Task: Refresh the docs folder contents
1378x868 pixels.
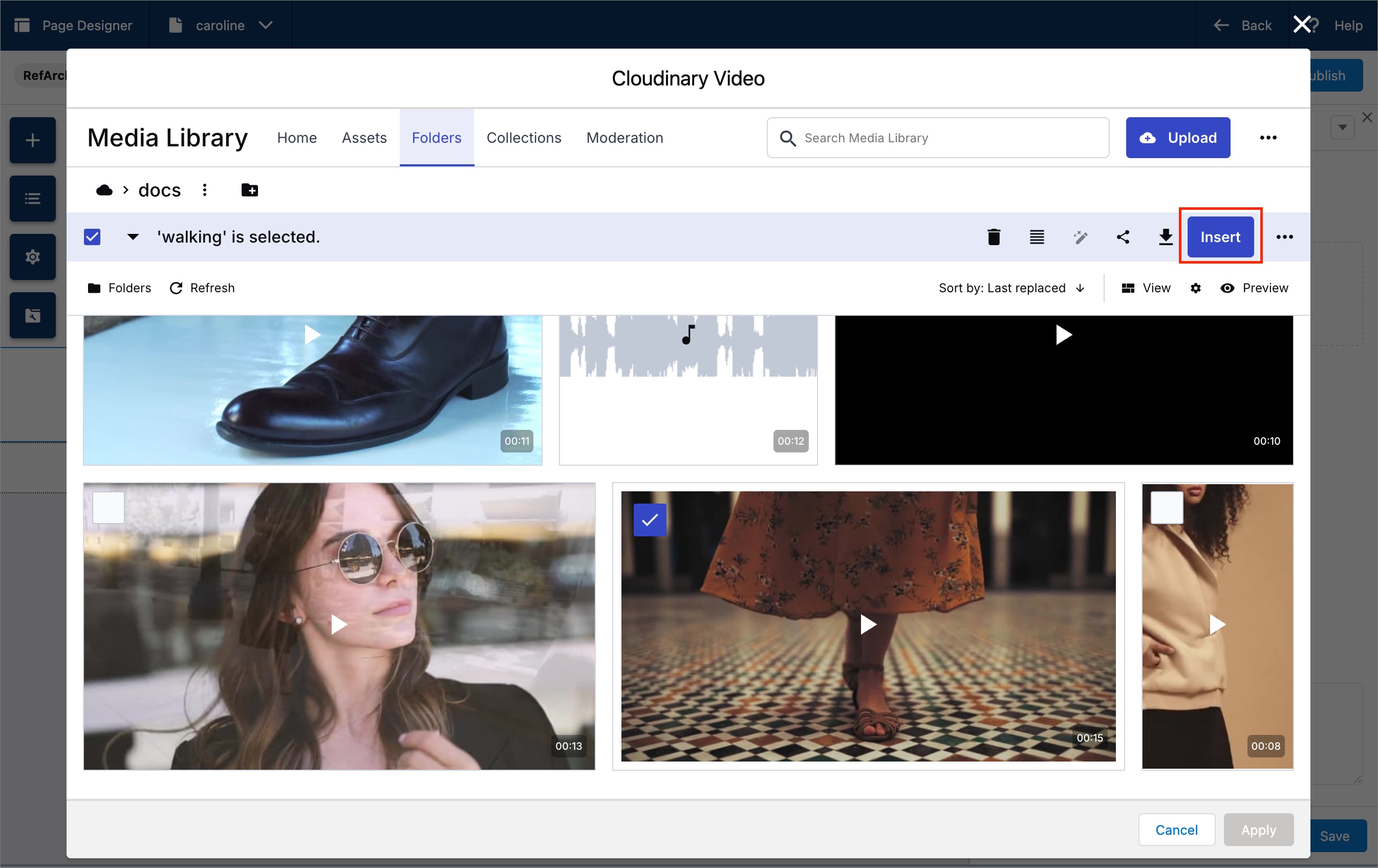Action: click(x=202, y=288)
